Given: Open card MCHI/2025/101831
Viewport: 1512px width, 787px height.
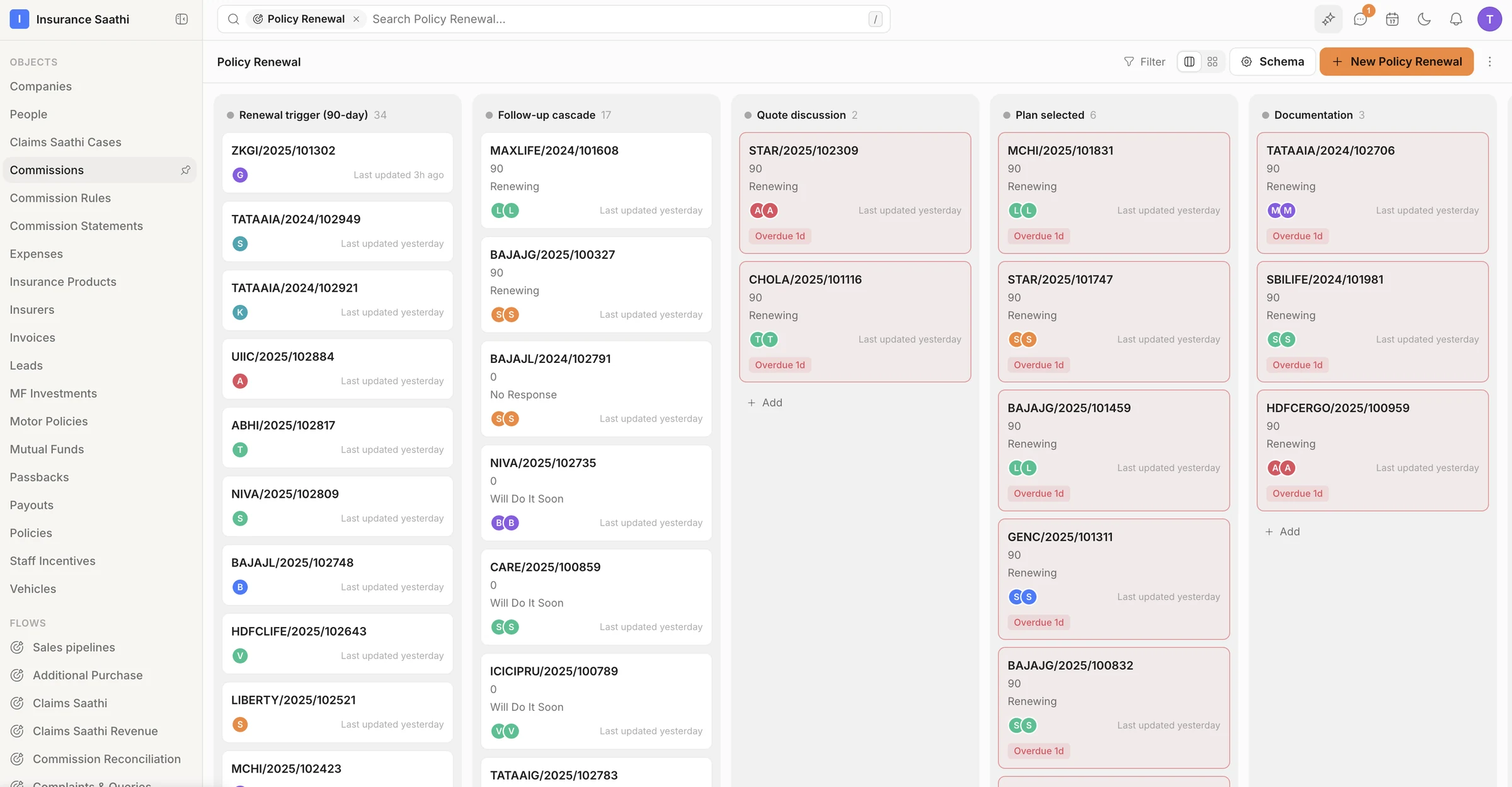Looking at the screenshot, I should tap(1114, 193).
